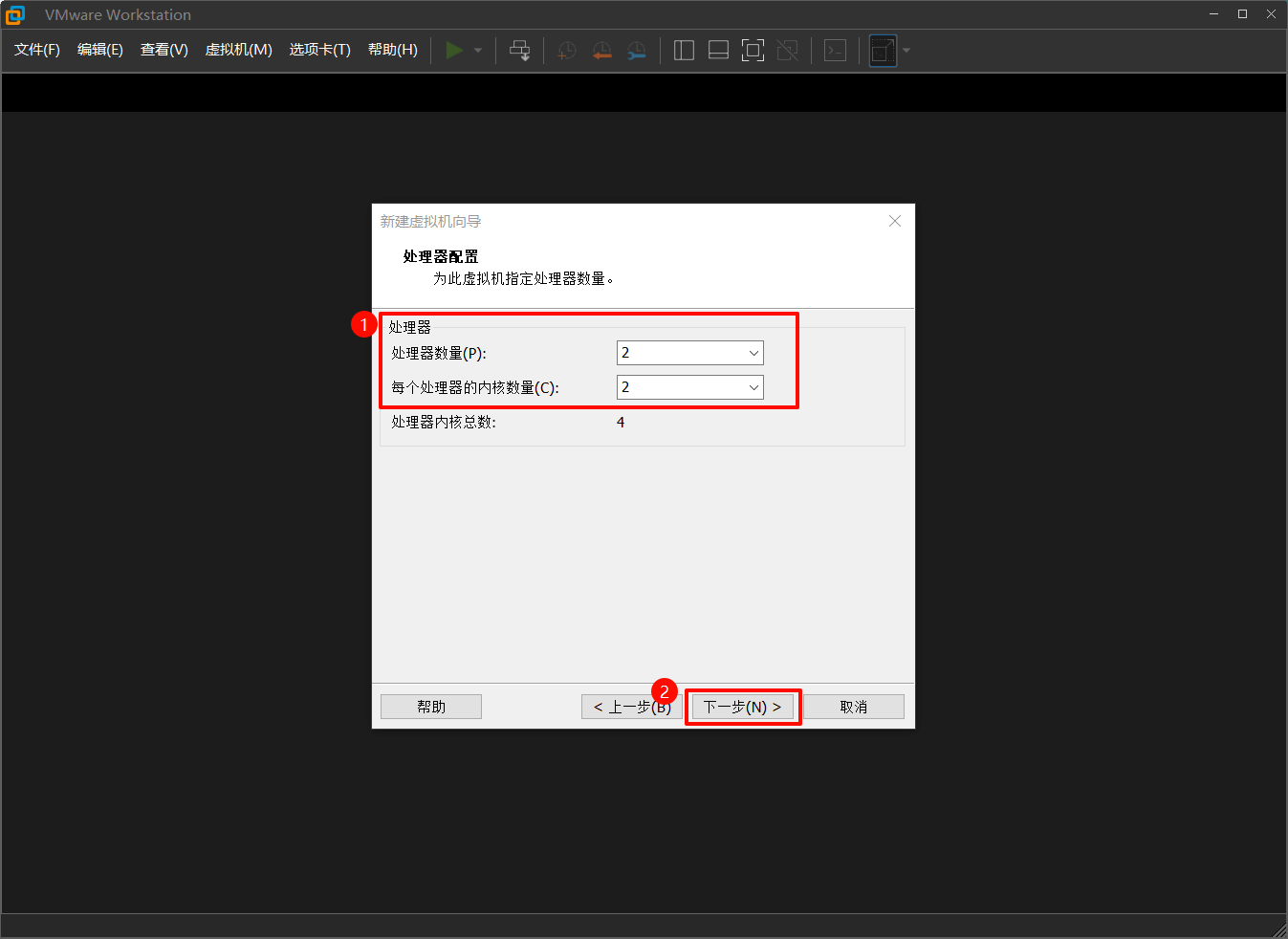Viewport: 1288px width, 939px height.
Task: Enter full screen mode via toolbar icon
Action: click(753, 50)
